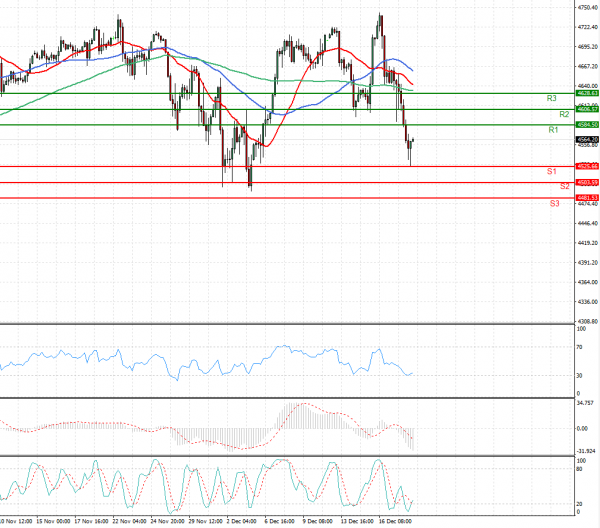The width and height of the screenshot is (600, 528).
Task: Select the red 4481.53 price tag
Action: click(587, 198)
